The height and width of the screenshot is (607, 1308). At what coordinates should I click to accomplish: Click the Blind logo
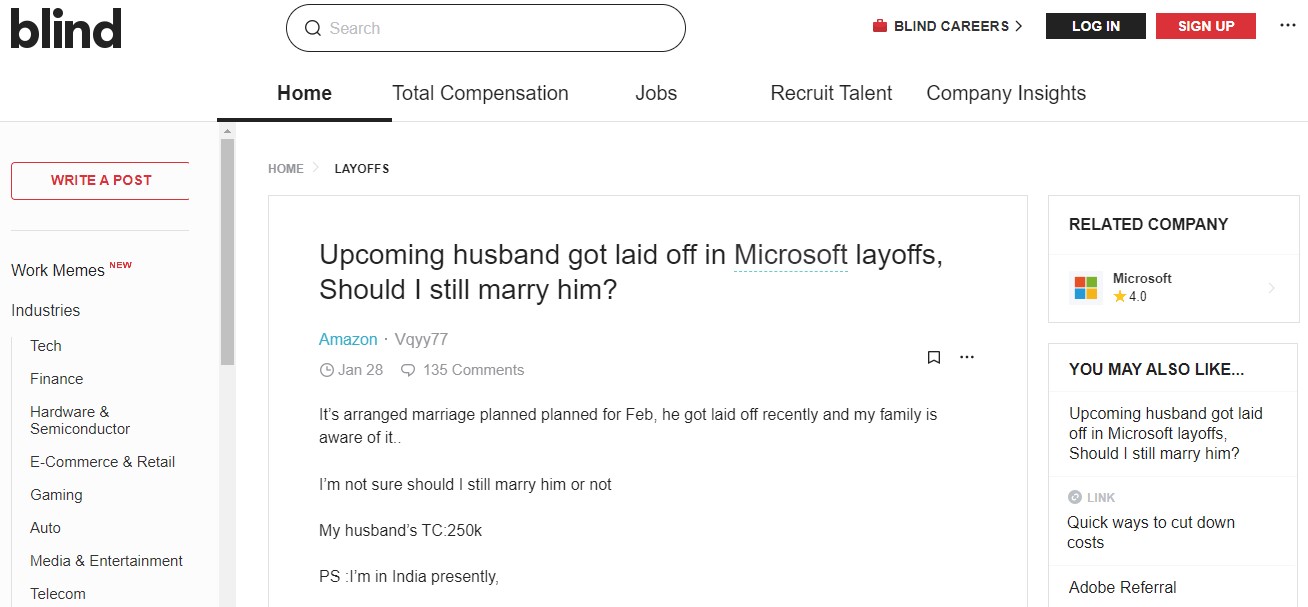point(66,28)
